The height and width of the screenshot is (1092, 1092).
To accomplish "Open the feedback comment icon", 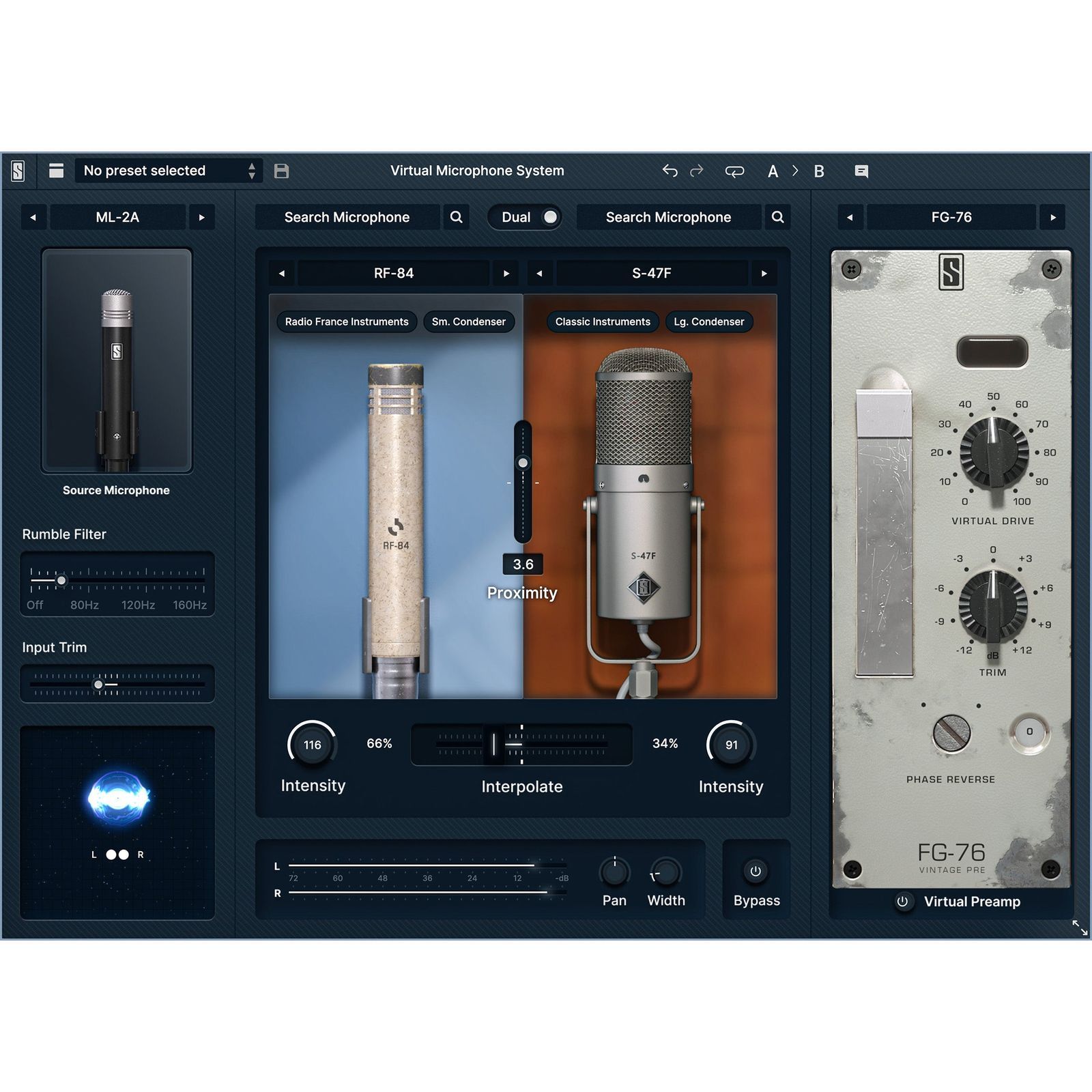I will tap(861, 171).
